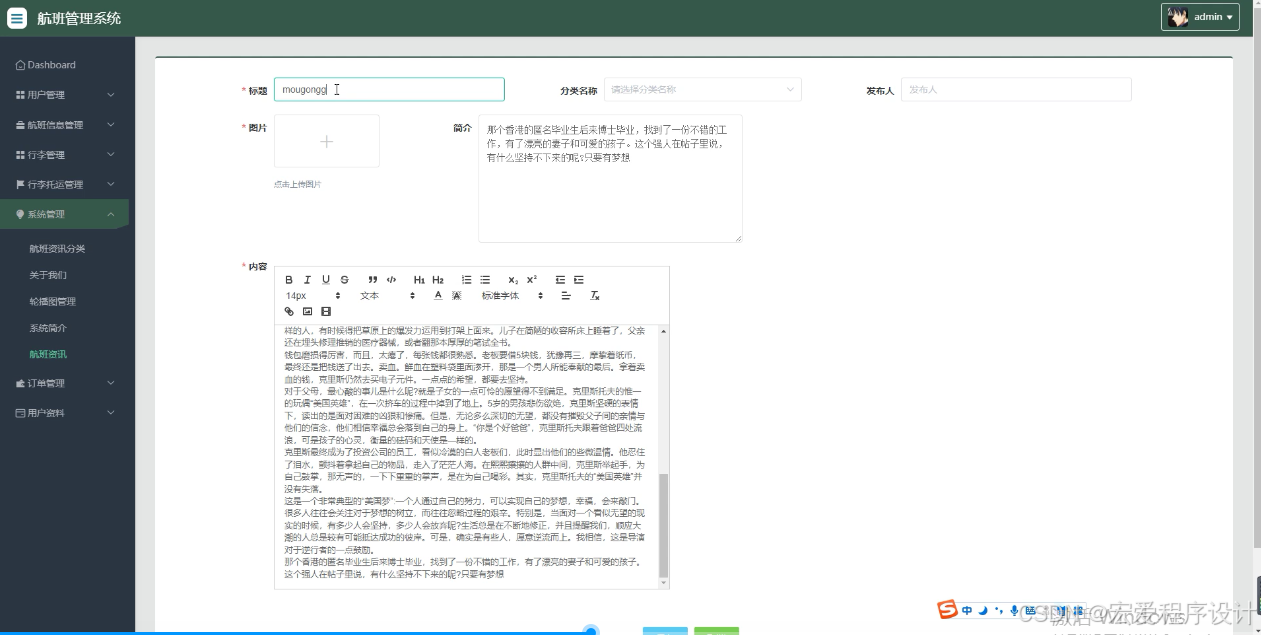Image resolution: width=1261 pixels, height=635 pixels.
Task: Insert an image into the editor
Action: (x=308, y=312)
